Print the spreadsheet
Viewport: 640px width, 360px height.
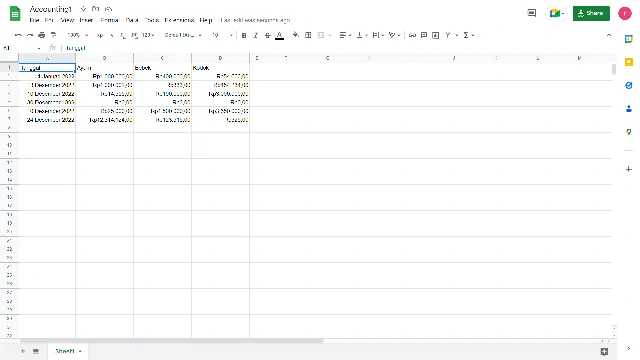point(42,35)
